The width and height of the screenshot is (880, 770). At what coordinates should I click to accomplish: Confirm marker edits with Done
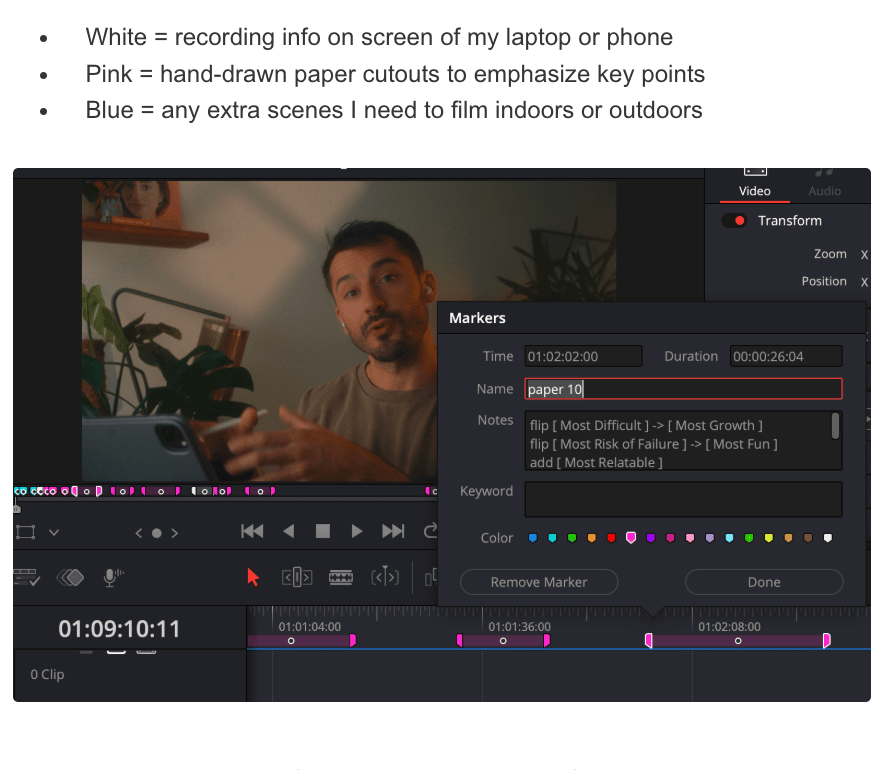[764, 582]
